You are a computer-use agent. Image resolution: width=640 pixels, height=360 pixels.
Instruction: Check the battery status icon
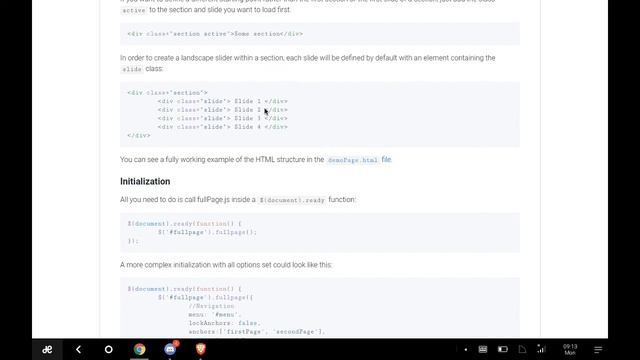pos(503,349)
